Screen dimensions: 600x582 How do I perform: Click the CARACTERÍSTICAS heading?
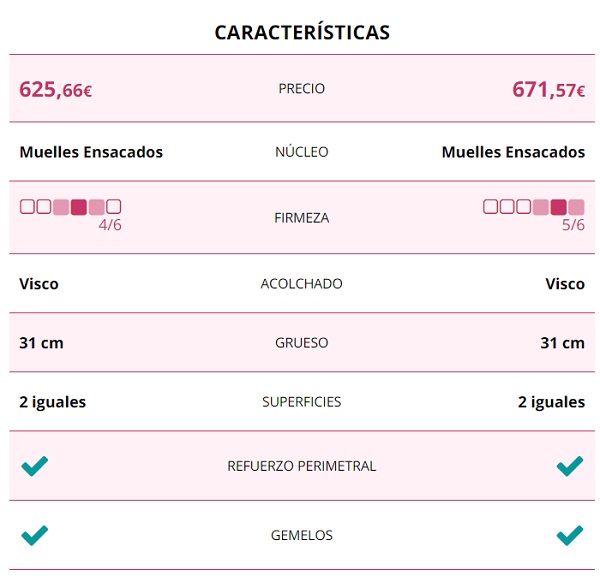[x=301, y=33]
